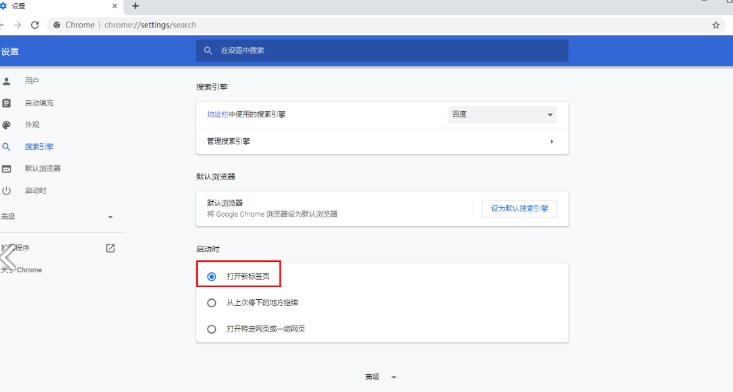The image size is (733, 392).
Task: Click the clipboard icon beside 自动填充
Action: click(x=7, y=103)
